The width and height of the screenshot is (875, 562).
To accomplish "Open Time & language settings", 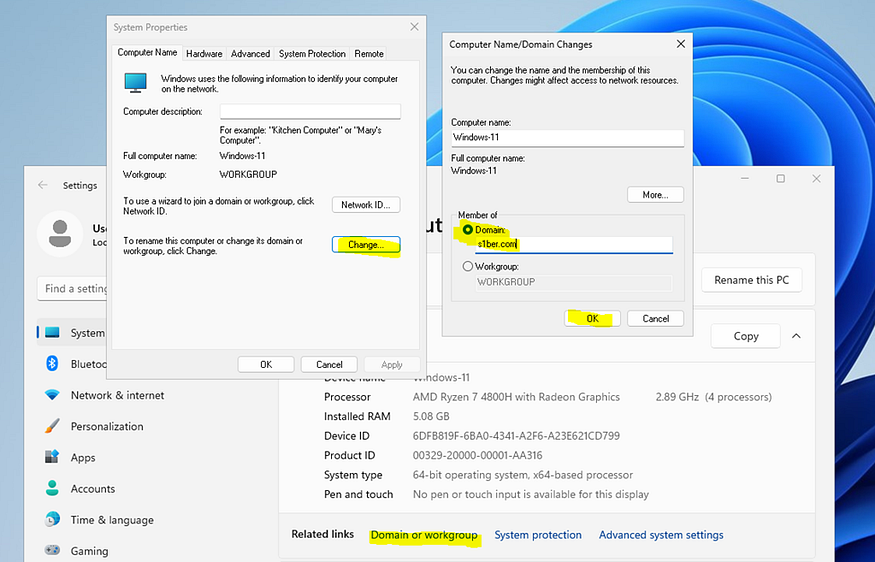I will (x=112, y=520).
